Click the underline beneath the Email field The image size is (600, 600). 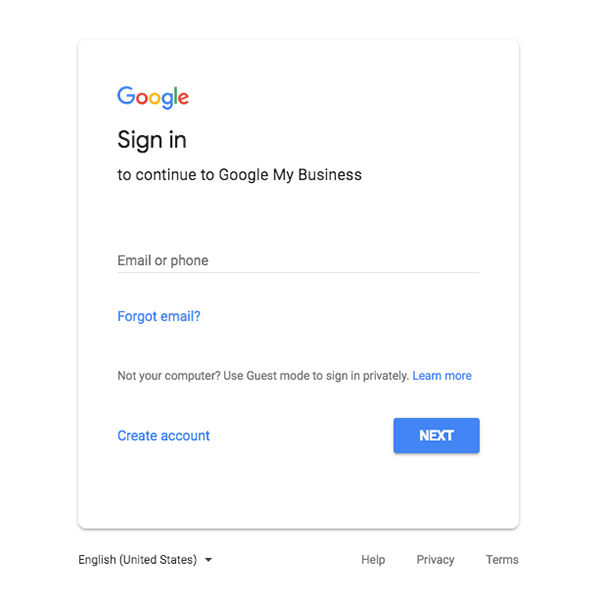coord(298,272)
